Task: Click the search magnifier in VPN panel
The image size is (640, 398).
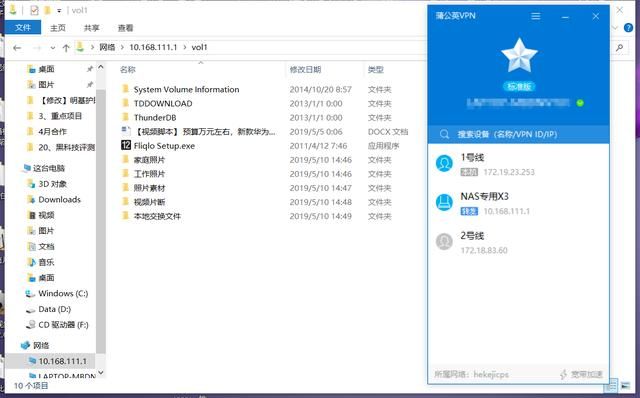Action: (444, 134)
